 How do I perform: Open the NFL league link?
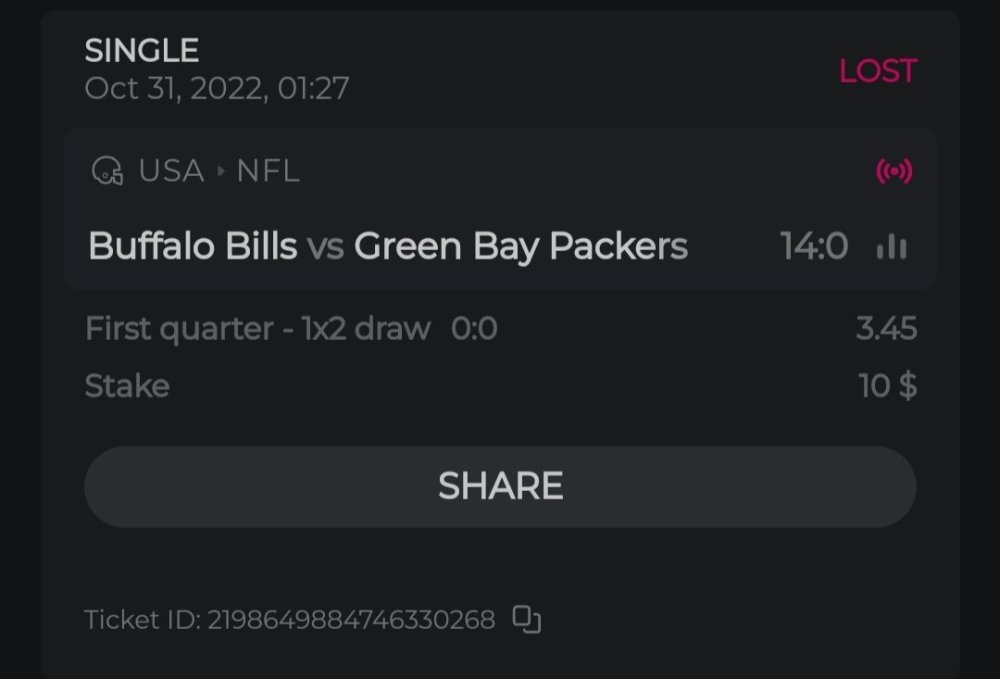click(268, 171)
